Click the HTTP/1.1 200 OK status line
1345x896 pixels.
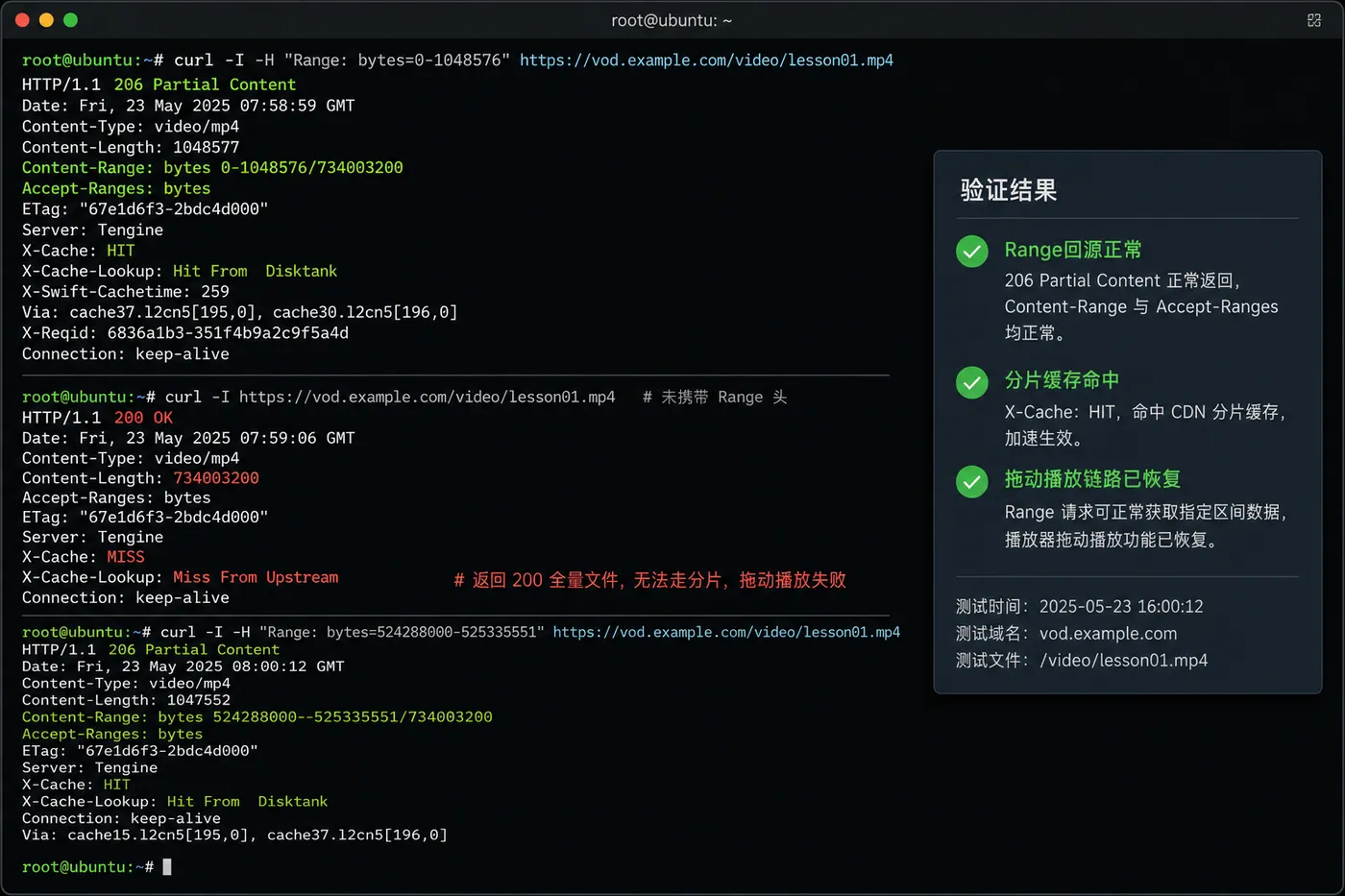tap(97, 418)
